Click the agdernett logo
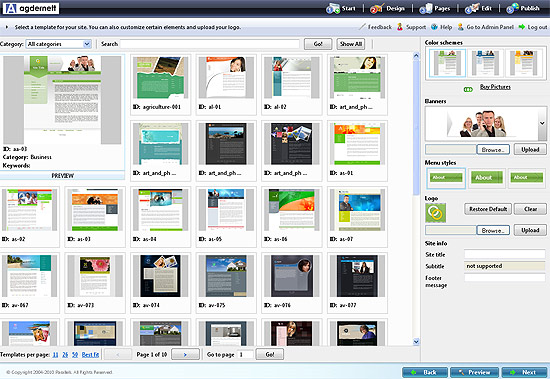The image size is (550, 379). [x=31, y=8]
